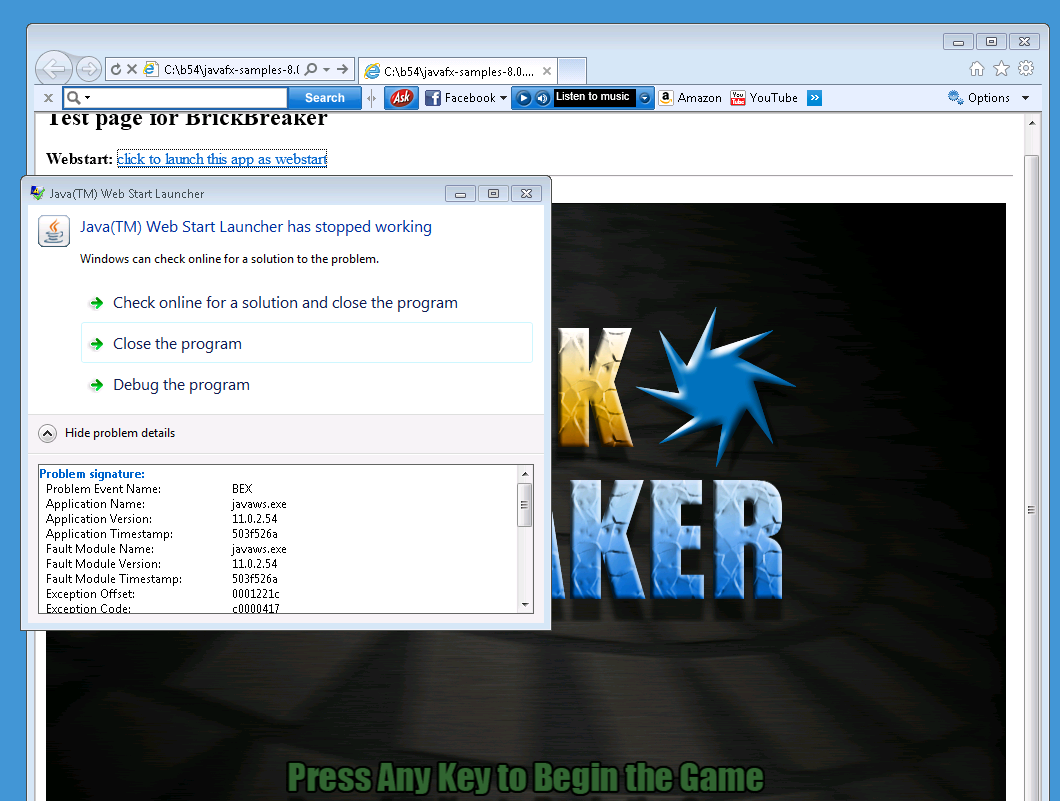Open YouTube toolbar shortcut

tap(764, 98)
